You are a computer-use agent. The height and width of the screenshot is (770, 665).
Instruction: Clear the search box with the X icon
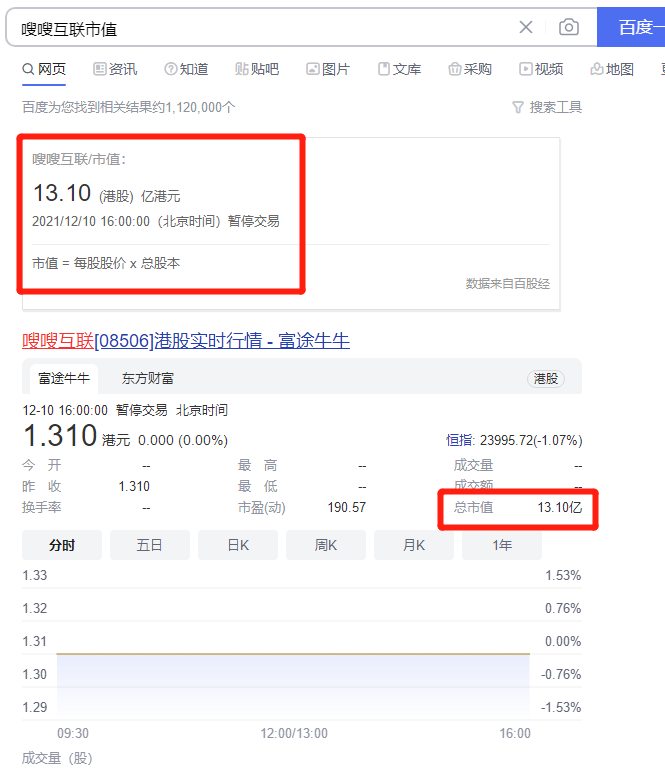coord(526,27)
